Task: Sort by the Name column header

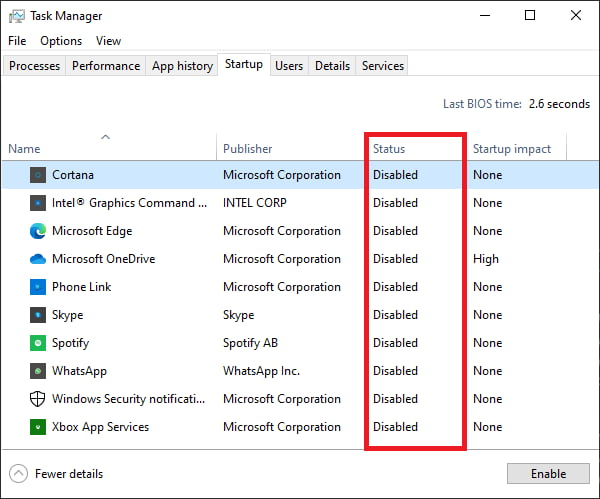Action: (109, 146)
